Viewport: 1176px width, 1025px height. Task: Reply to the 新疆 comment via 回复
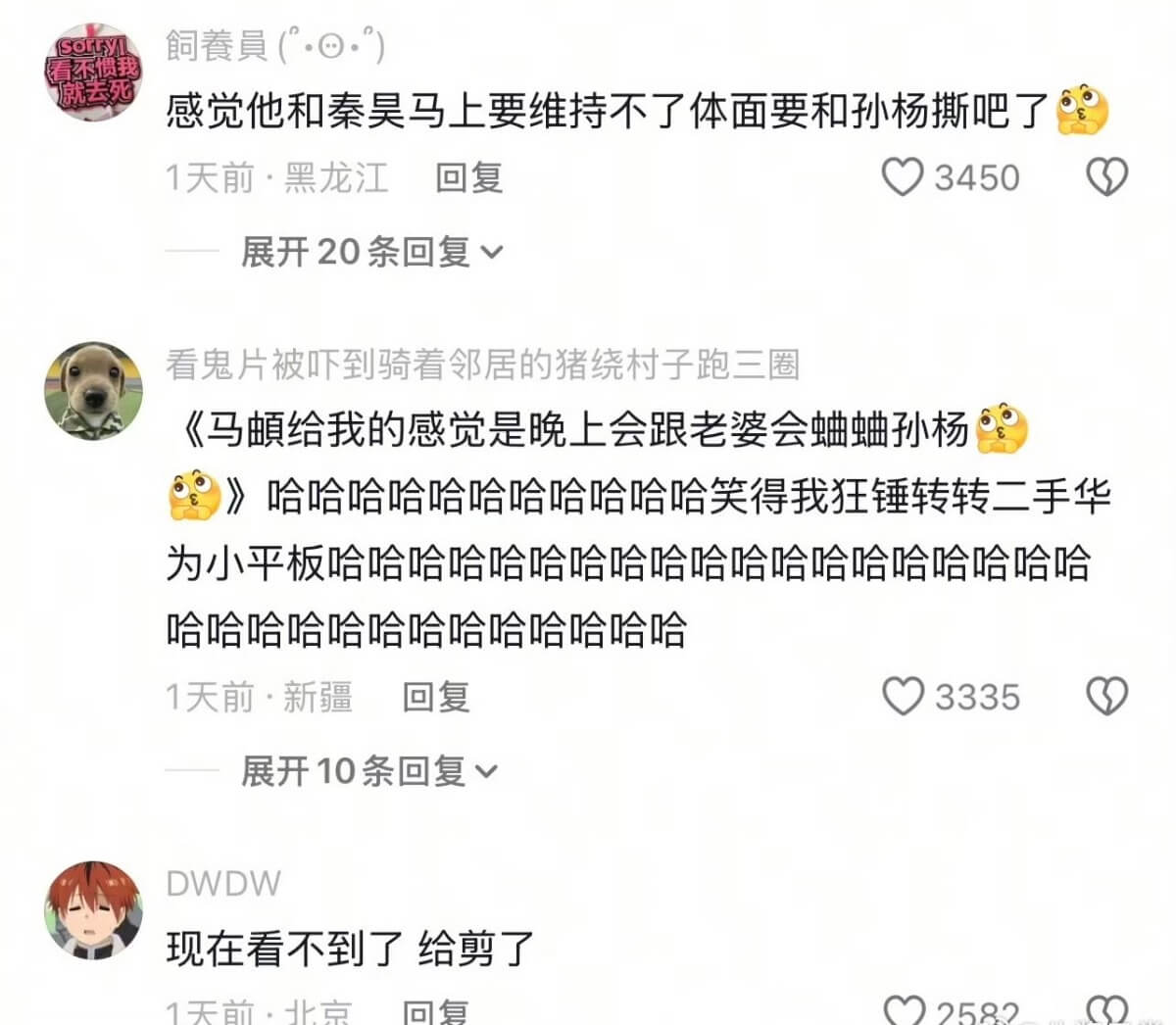point(436,697)
